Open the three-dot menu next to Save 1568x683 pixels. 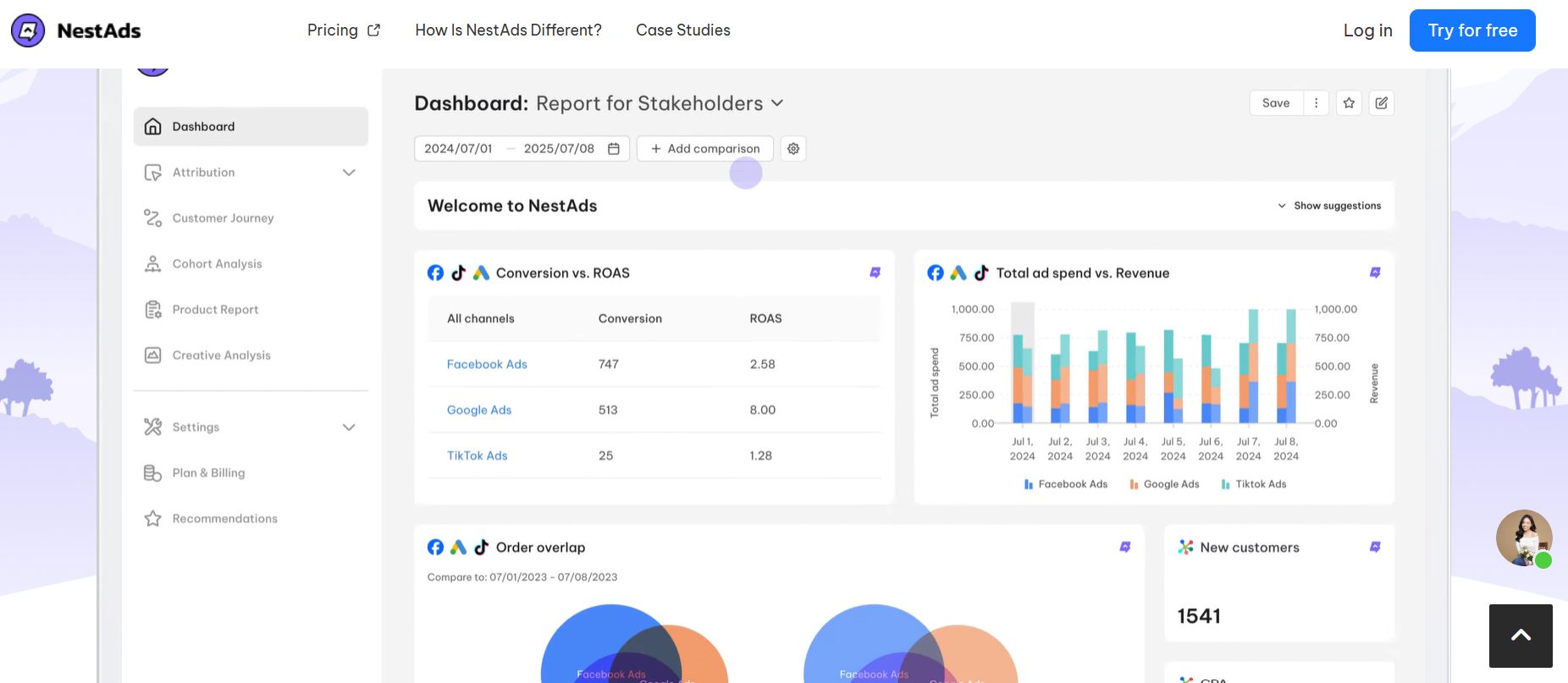(x=1316, y=103)
